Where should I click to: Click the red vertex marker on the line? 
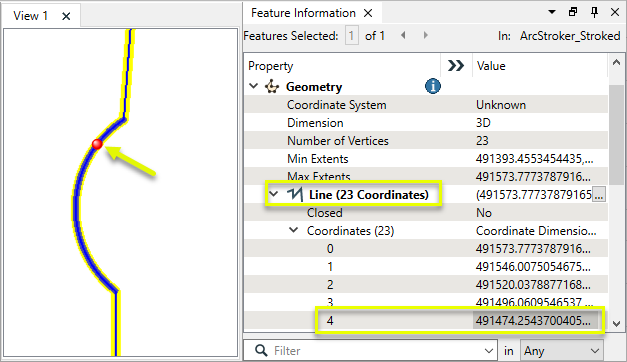coord(97,144)
